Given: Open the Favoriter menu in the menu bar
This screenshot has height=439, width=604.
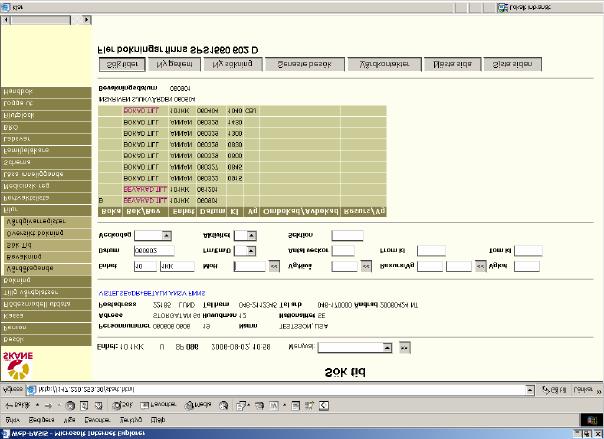Looking at the screenshot, I should pos(97,420).
